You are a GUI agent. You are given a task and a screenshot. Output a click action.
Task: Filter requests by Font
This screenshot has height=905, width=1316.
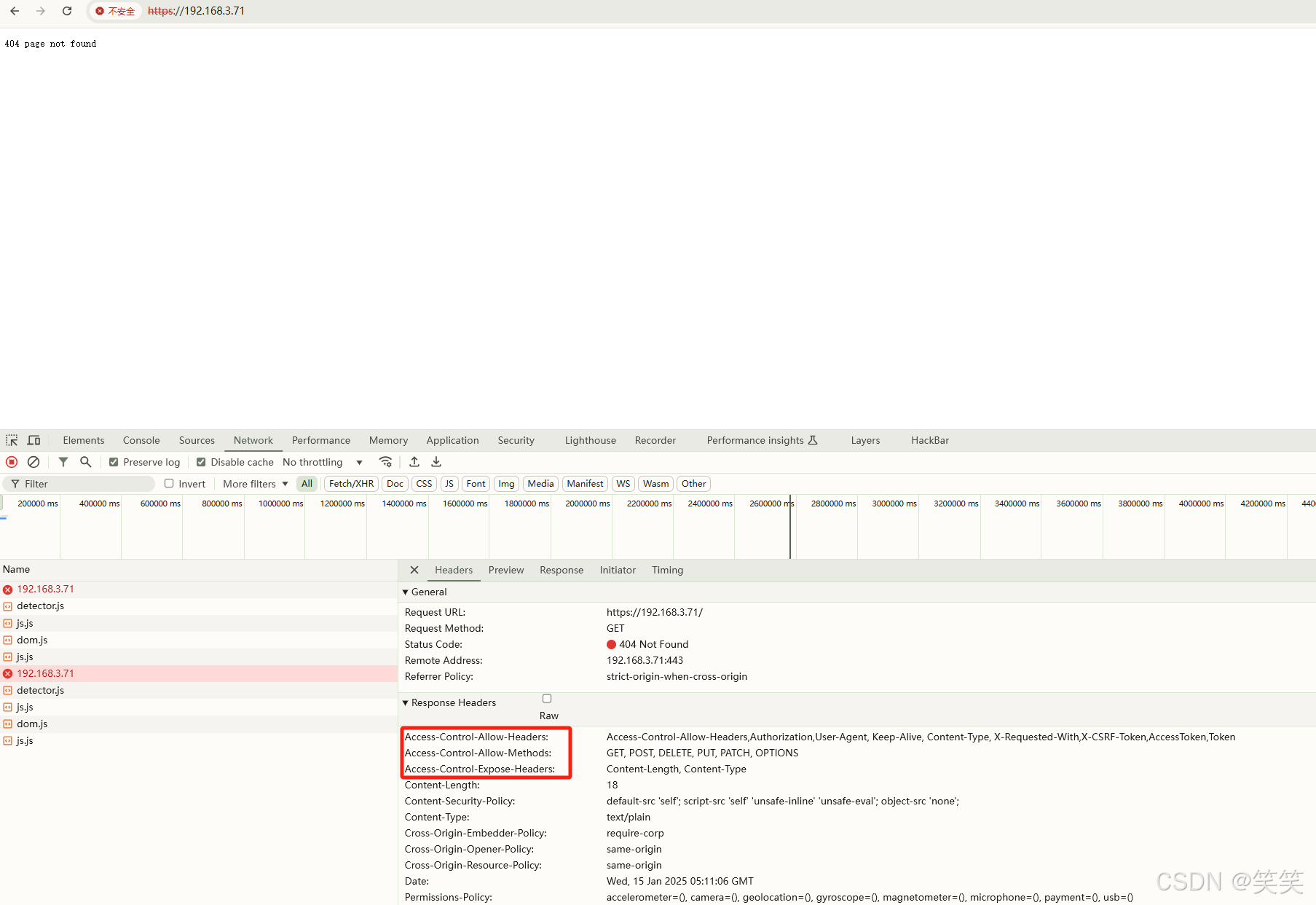(476, 484)
